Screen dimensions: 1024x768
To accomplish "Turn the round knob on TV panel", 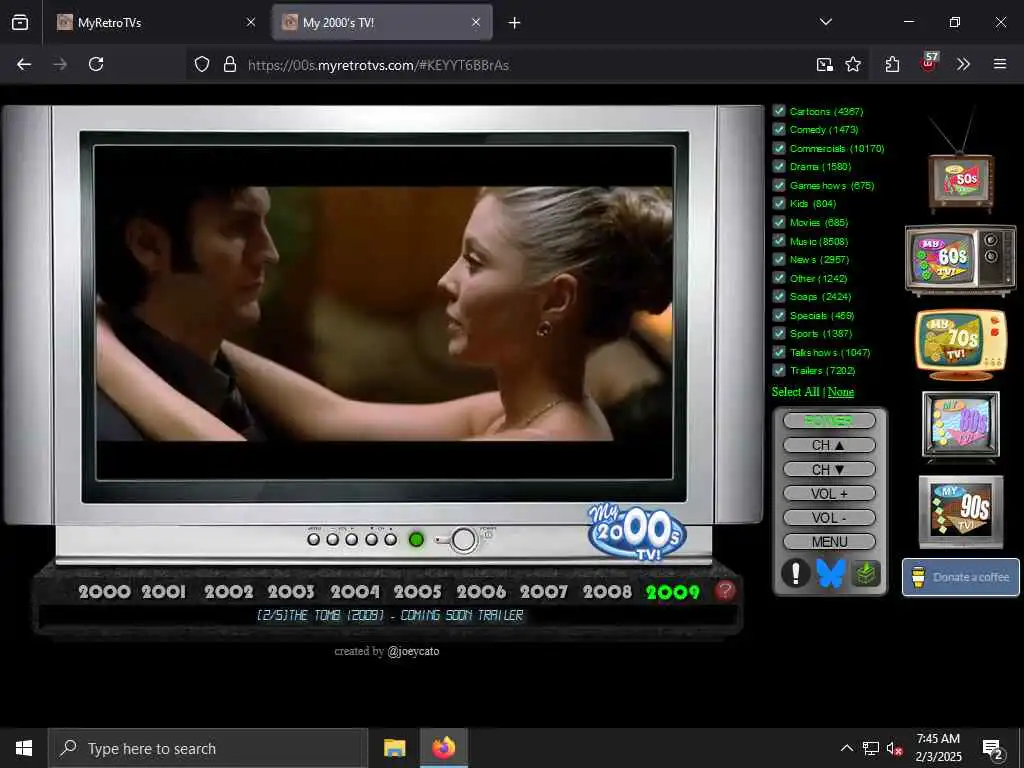I will pyautogui.click(x=463, y=540).
